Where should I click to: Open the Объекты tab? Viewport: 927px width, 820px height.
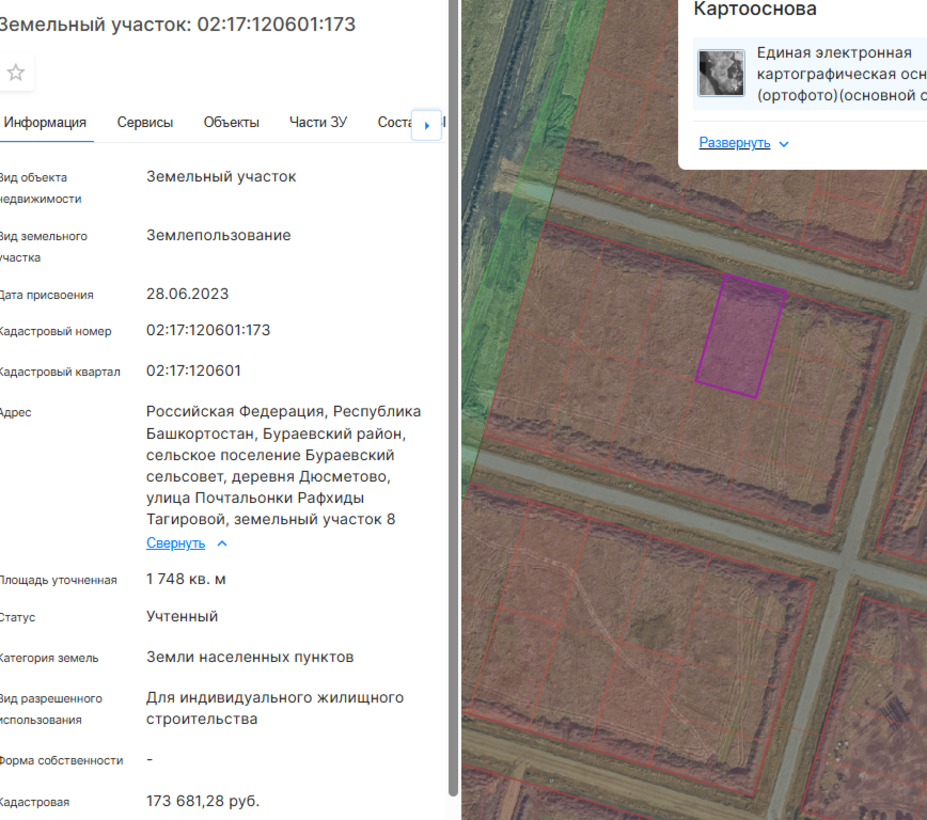point(231,123)
